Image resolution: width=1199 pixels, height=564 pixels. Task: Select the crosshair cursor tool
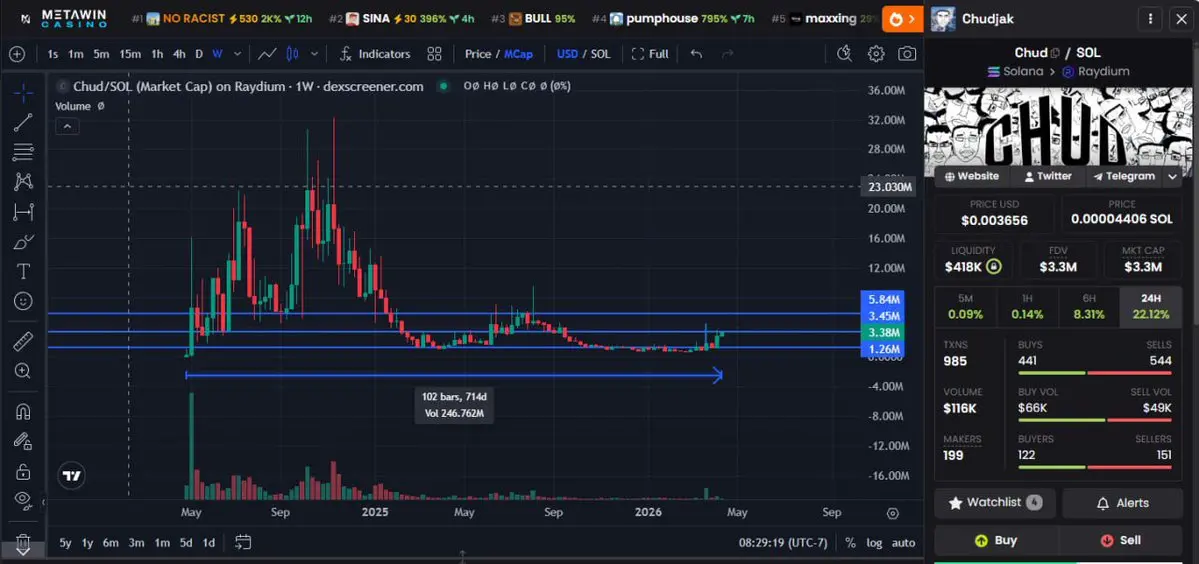click(23, 94)
